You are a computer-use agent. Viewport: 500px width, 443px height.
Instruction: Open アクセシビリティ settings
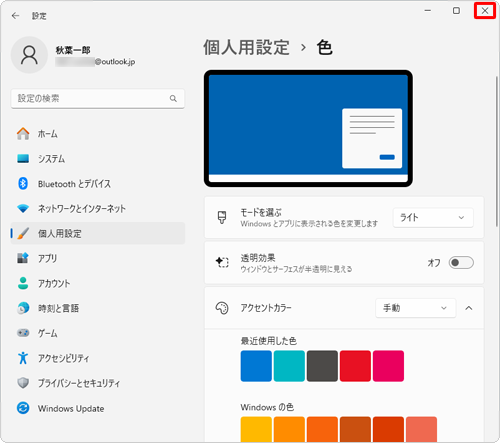98,358
